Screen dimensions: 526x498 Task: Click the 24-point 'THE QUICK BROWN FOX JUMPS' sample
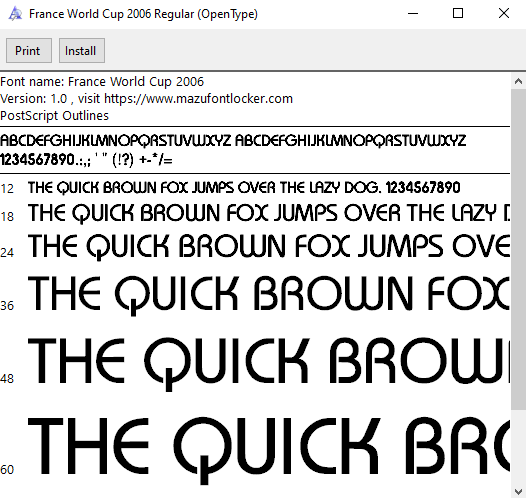pos(269,247)
